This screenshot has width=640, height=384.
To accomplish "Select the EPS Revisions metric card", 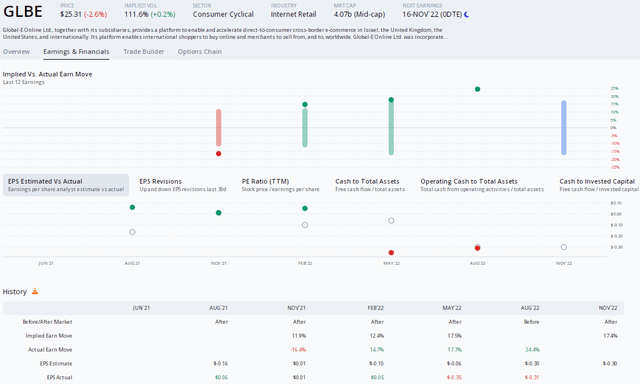I will [183, 185].
